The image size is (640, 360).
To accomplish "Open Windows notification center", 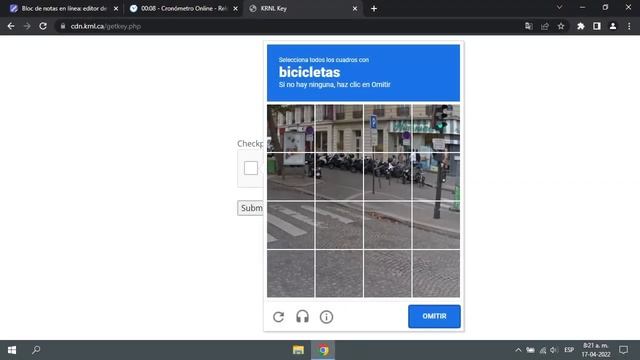I will pos(623,350).
